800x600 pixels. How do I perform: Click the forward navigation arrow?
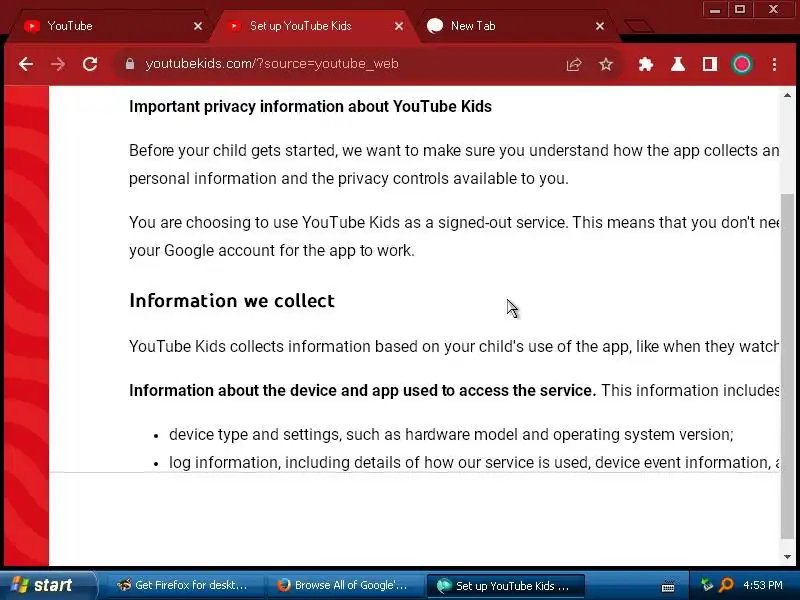[x=58, y=64]
